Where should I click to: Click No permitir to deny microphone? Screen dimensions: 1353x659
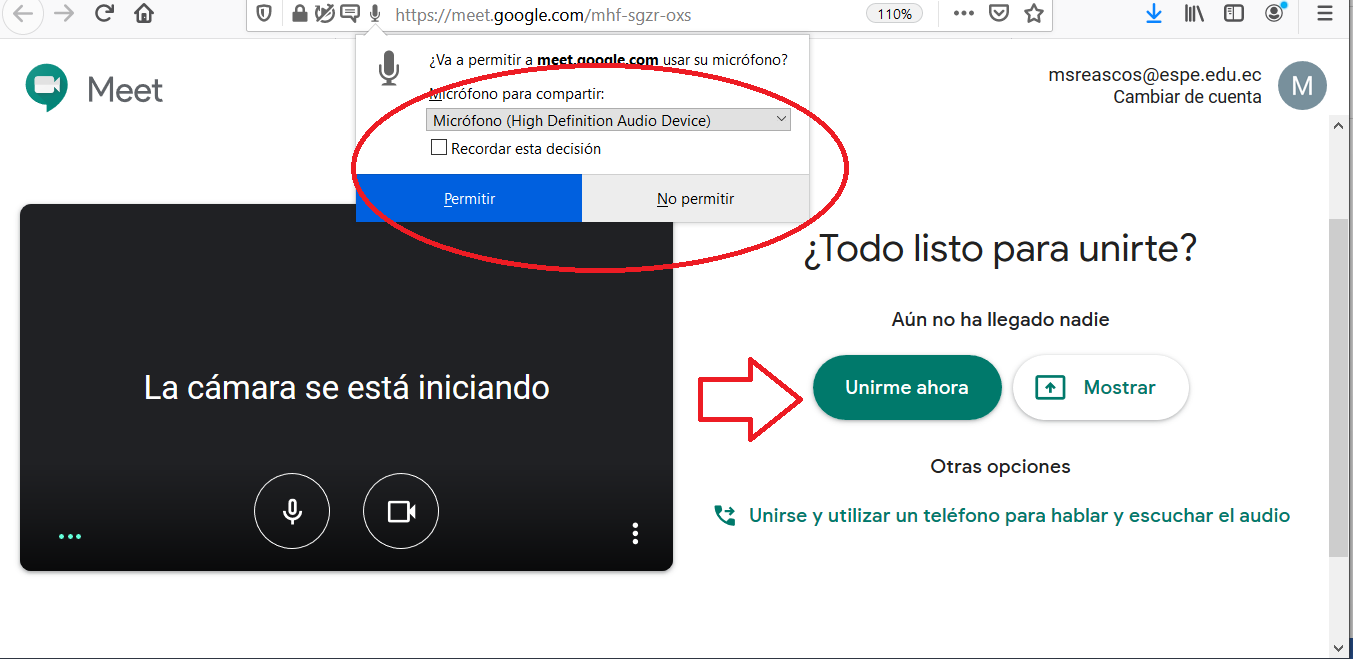[x=695, y=199]
